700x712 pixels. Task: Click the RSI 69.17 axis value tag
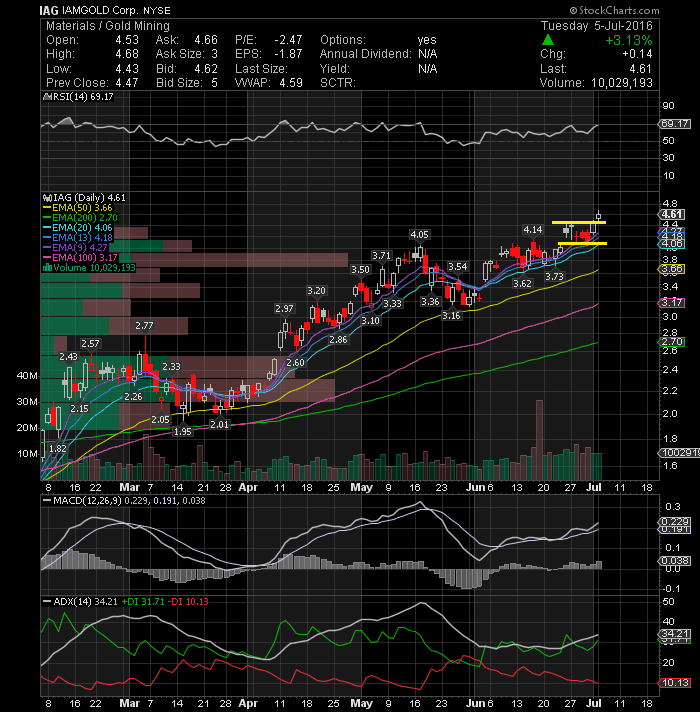[675, 124]
